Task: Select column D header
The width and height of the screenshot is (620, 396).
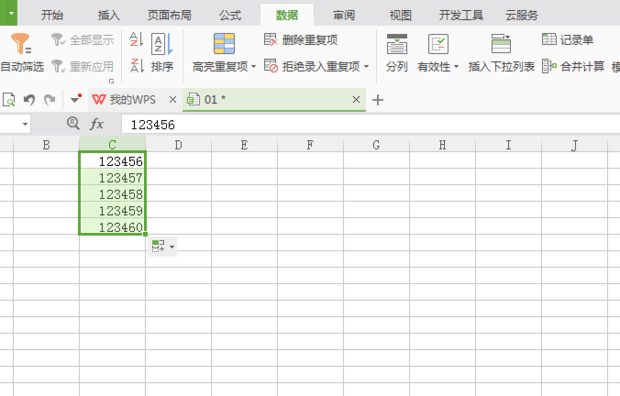Action: click(x=178, y=144)
